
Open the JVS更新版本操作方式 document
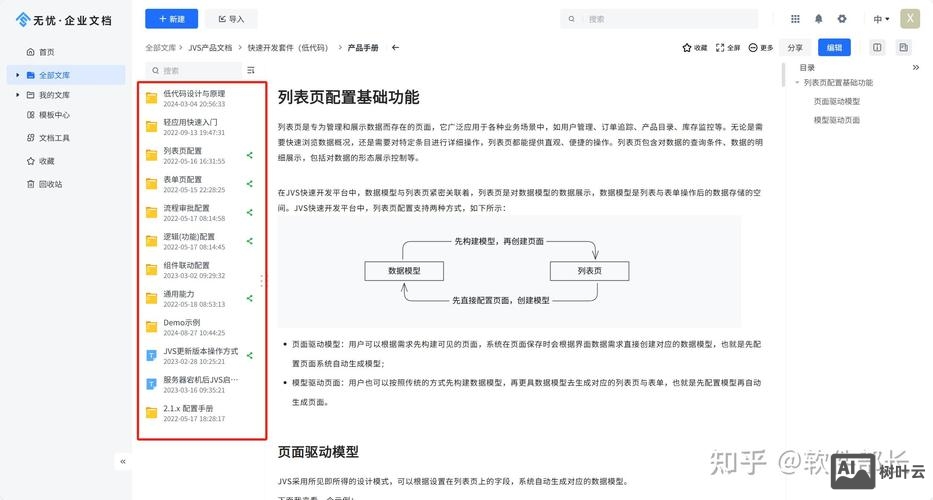pos(202,355)
